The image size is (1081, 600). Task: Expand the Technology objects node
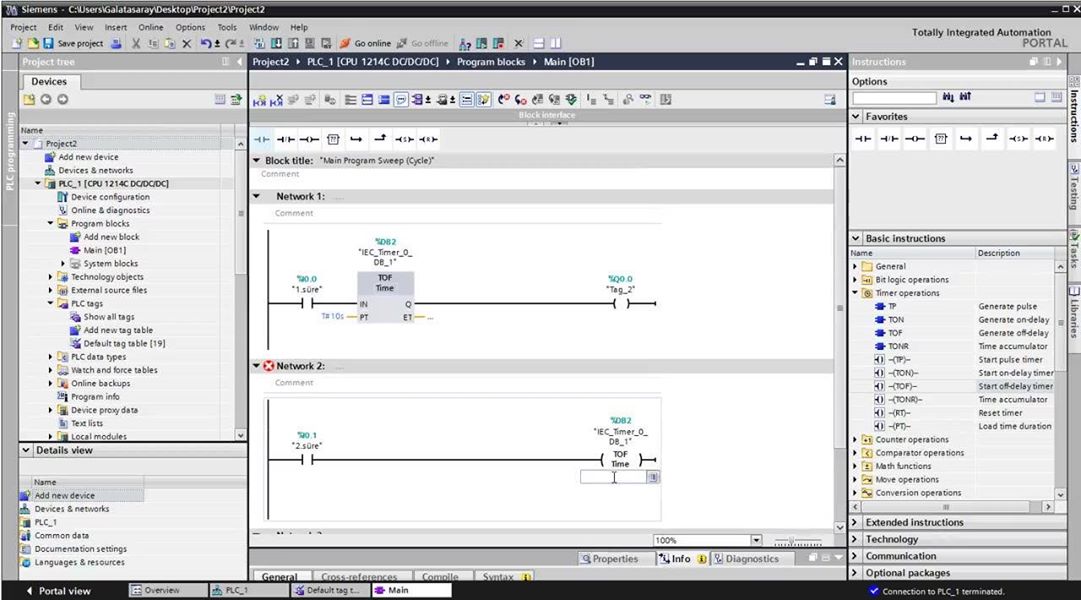[x=50, y=277]
